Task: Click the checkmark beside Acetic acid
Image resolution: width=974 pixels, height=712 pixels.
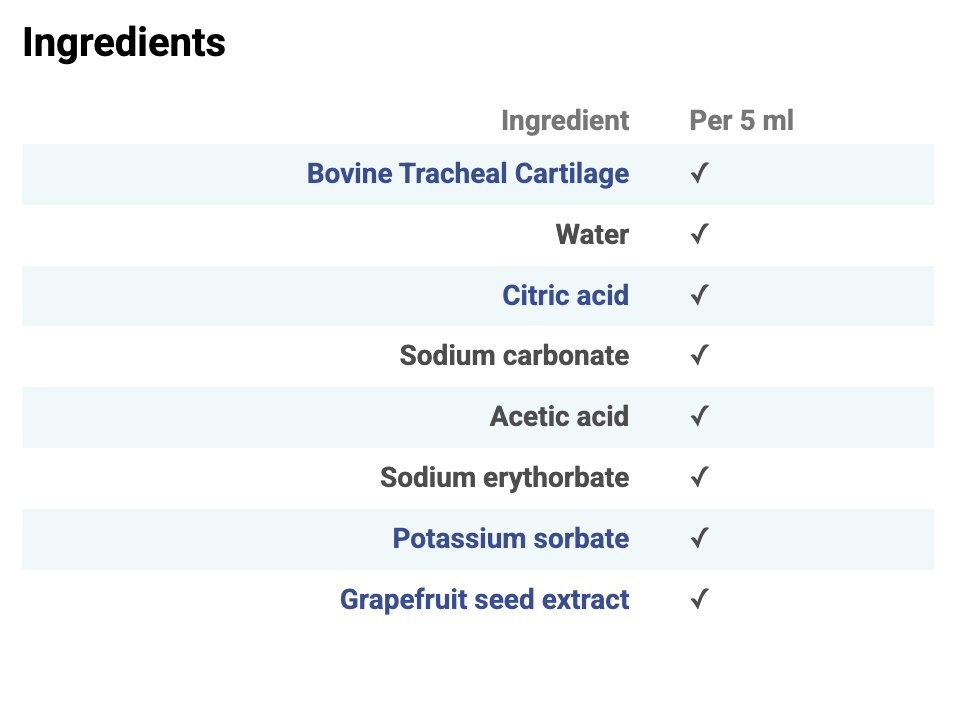Action: 700,417
